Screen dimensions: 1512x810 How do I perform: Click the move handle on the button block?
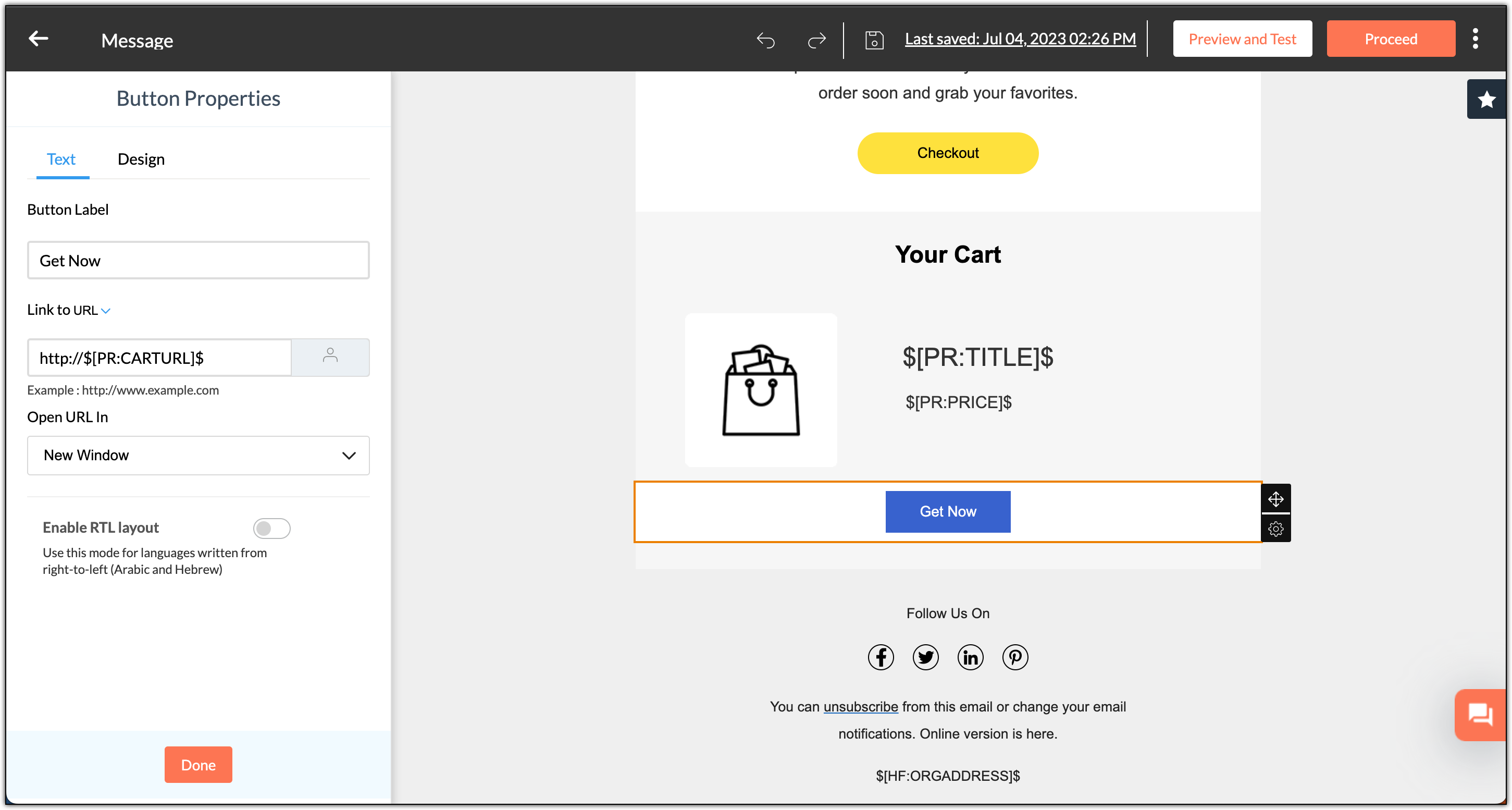pyautogui.click(x=1275, y=499)
